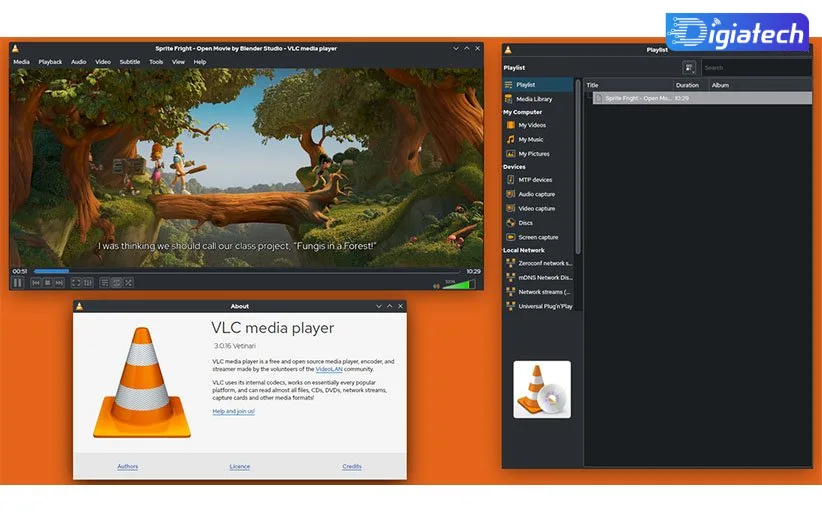The height and width of the screenshot is (522, 822).
Task: Click the playlist sidebar scrollbar
Action: (x=578, y=167)
